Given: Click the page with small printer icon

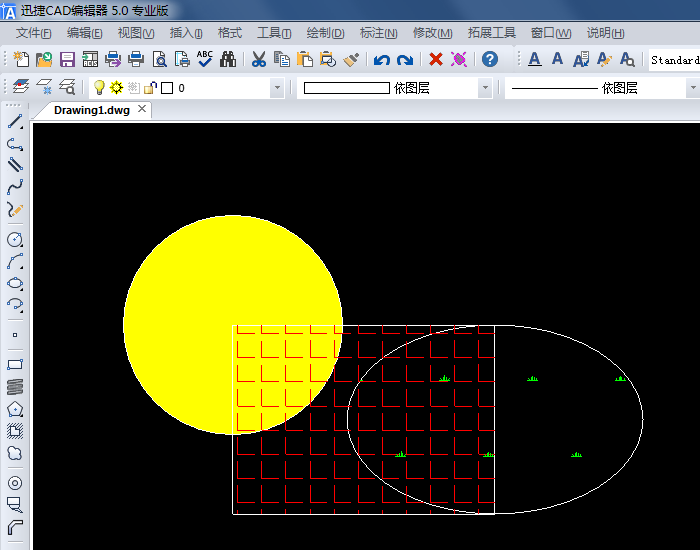Looking at the screenshot, I should [182, 59].
